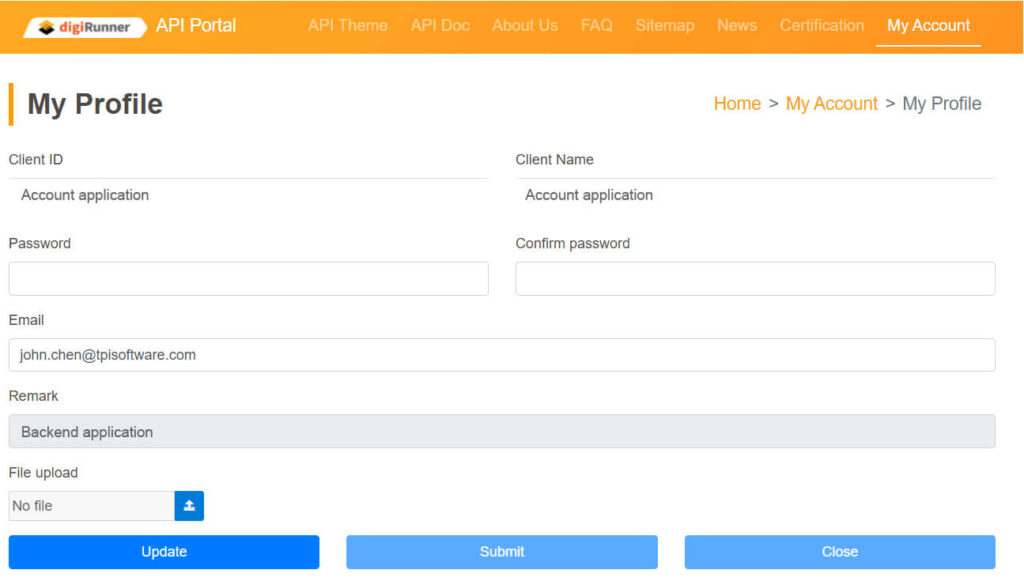Click the Home breadcrumb link
The width and height of the screenshot is (1024, 585).
point(737,104)
